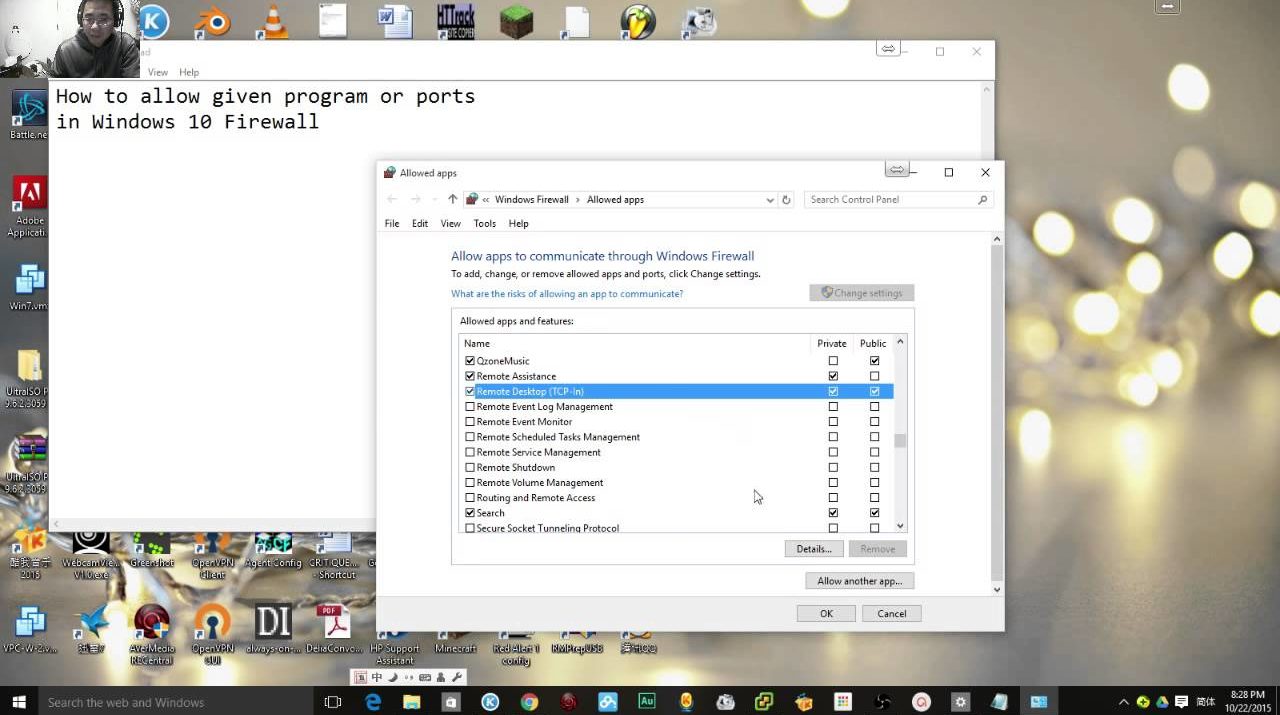Open the risks of allowing an app link
1280x715 pixels.
(x=567, y=294)
